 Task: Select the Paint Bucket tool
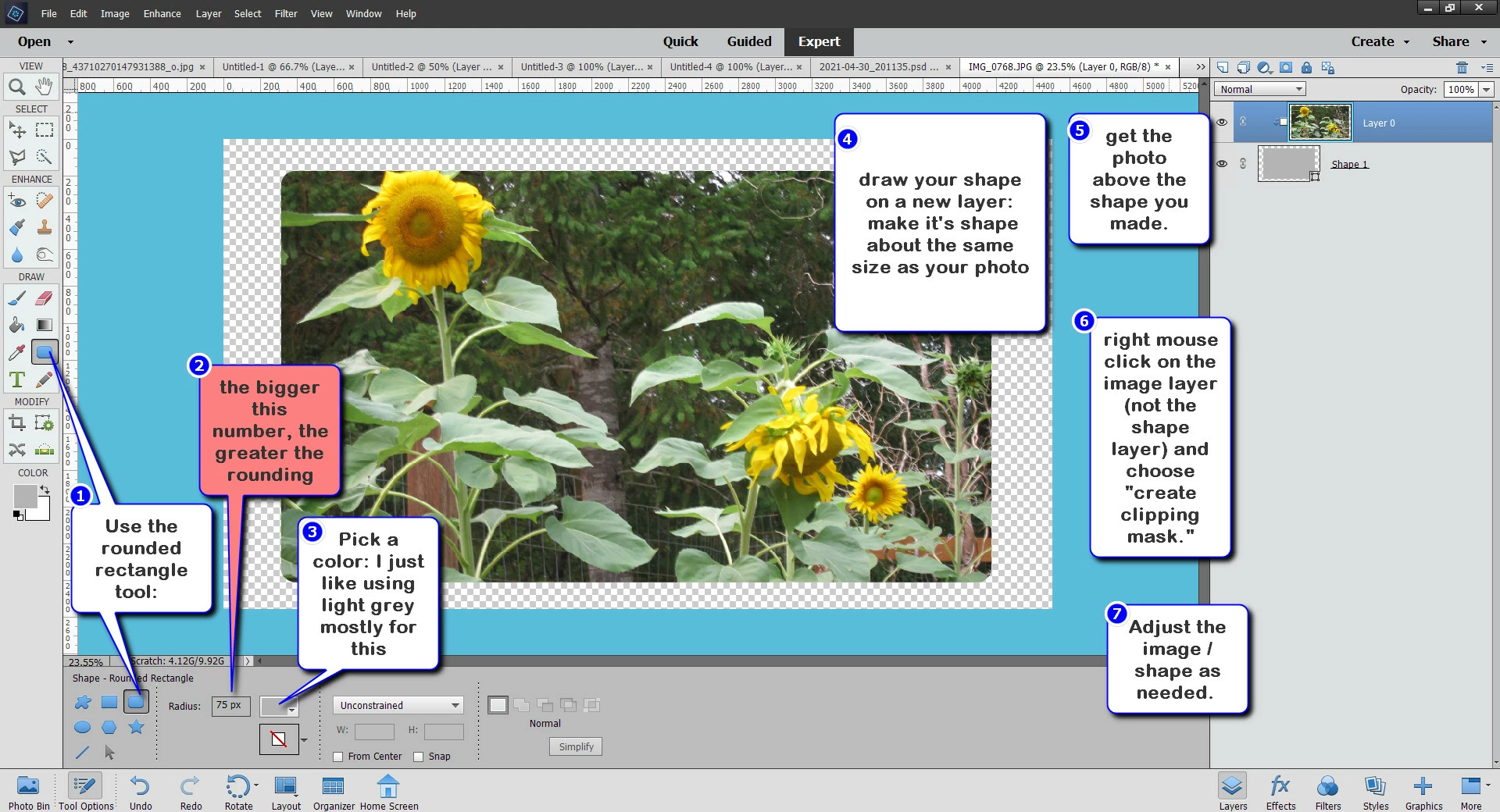pyautogui.click(x=16, y=325)
